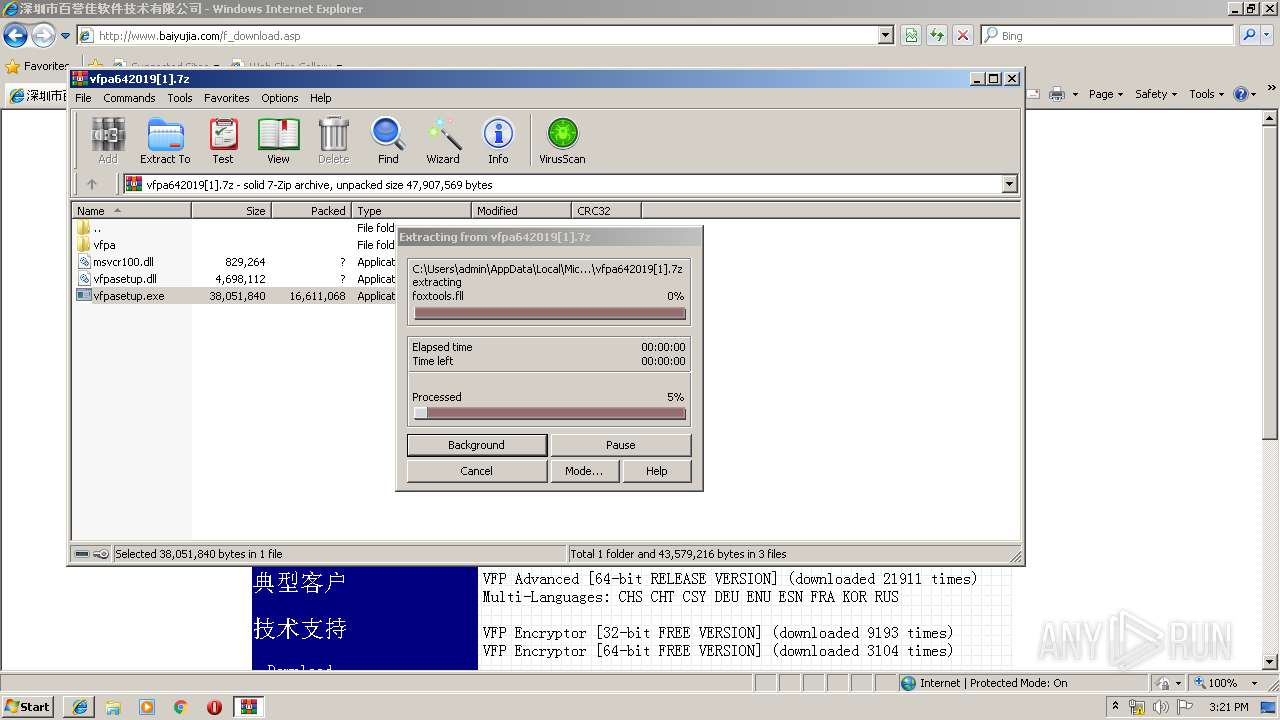1280x720 pixels.
Task: Click the volume speaker tray icon
Action: pos(1161,707)
